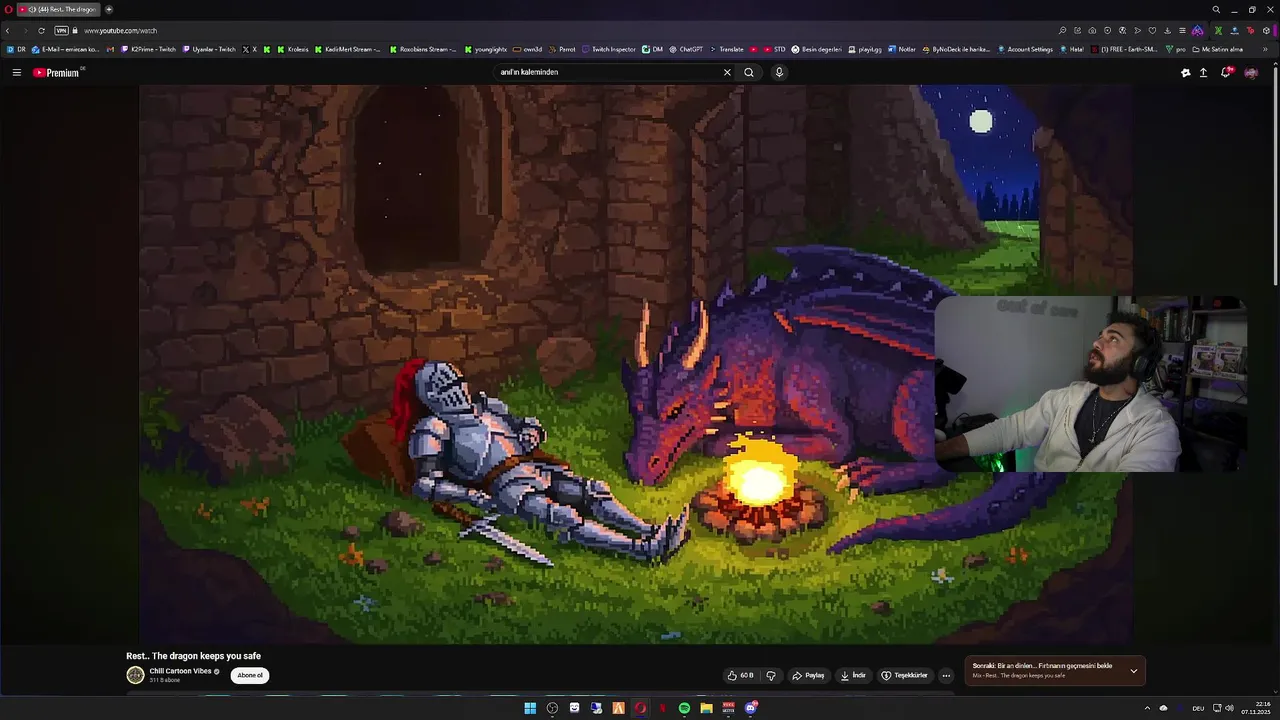Toggle the VPN badge in address bar
The height and width of the screenshot is (720, 1280).
61,30
